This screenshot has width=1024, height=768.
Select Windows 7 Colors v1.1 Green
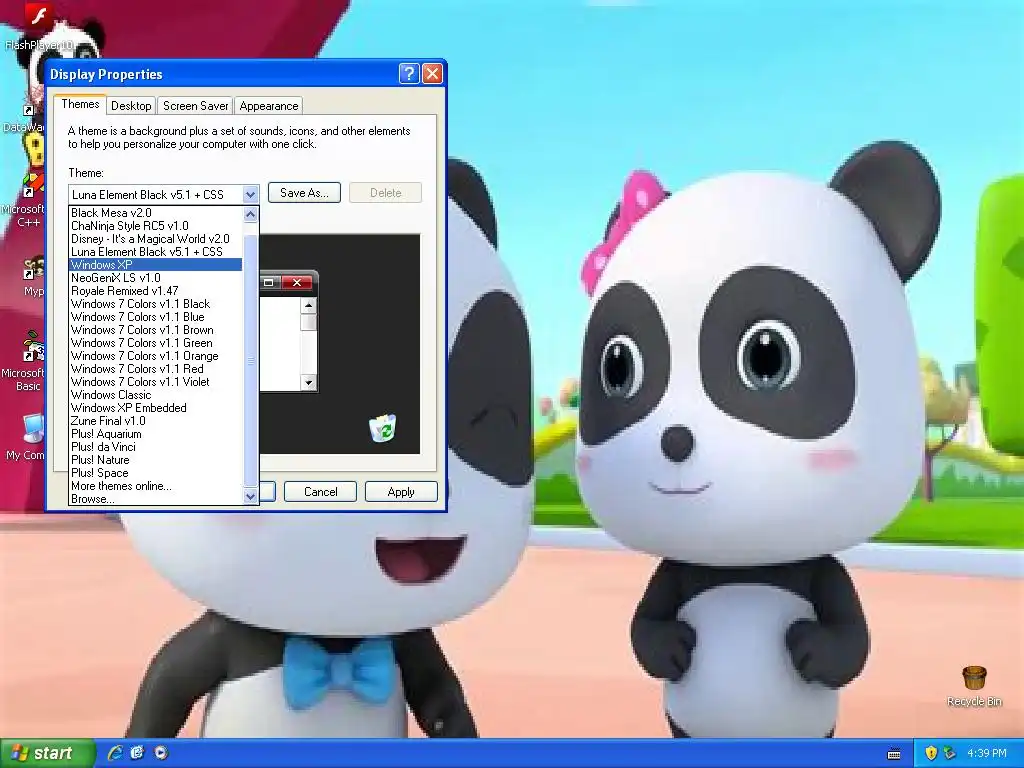tap(155, 344)
